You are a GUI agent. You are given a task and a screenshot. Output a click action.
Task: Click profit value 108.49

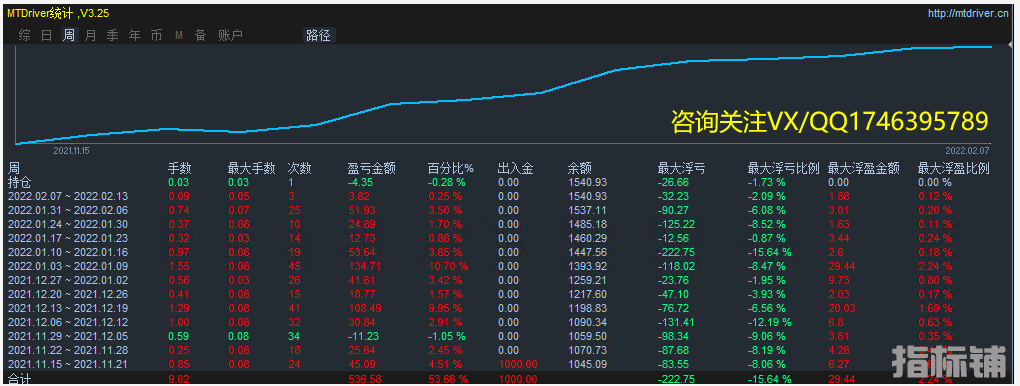pos(364,308)
